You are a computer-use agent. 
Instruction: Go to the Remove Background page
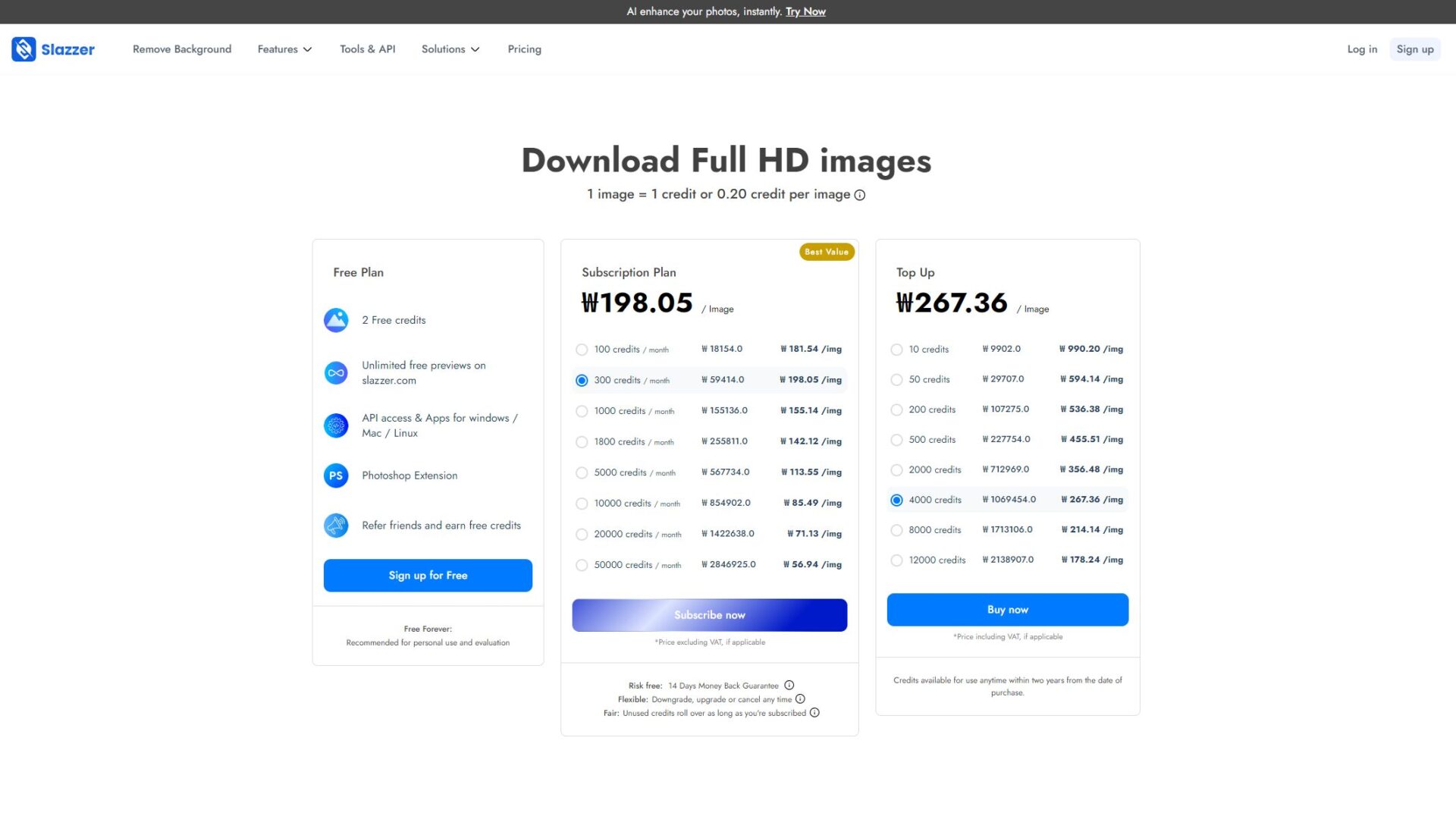point(182,49)
